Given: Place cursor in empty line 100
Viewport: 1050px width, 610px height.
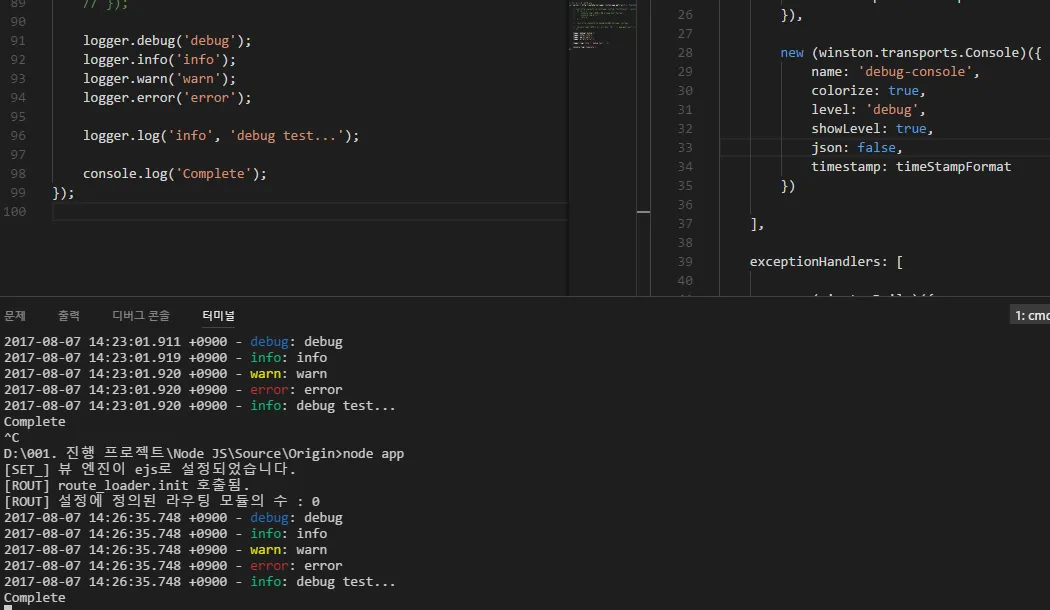Looking at the screenshot, I should [310, 212].
